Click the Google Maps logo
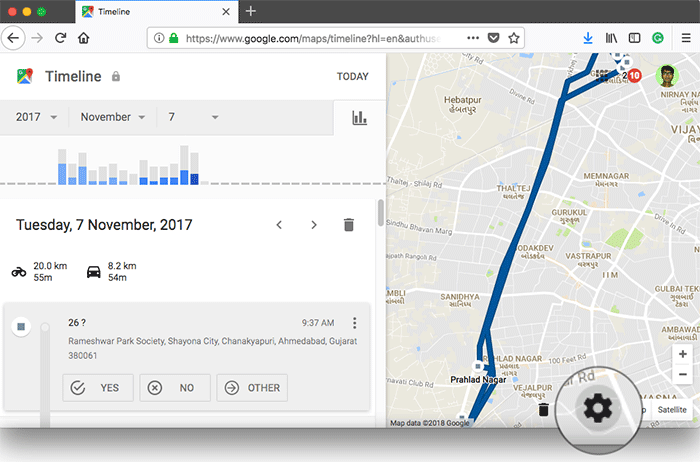Image resolution: width=700 pixels, height=462 pixels. (25, 76)
